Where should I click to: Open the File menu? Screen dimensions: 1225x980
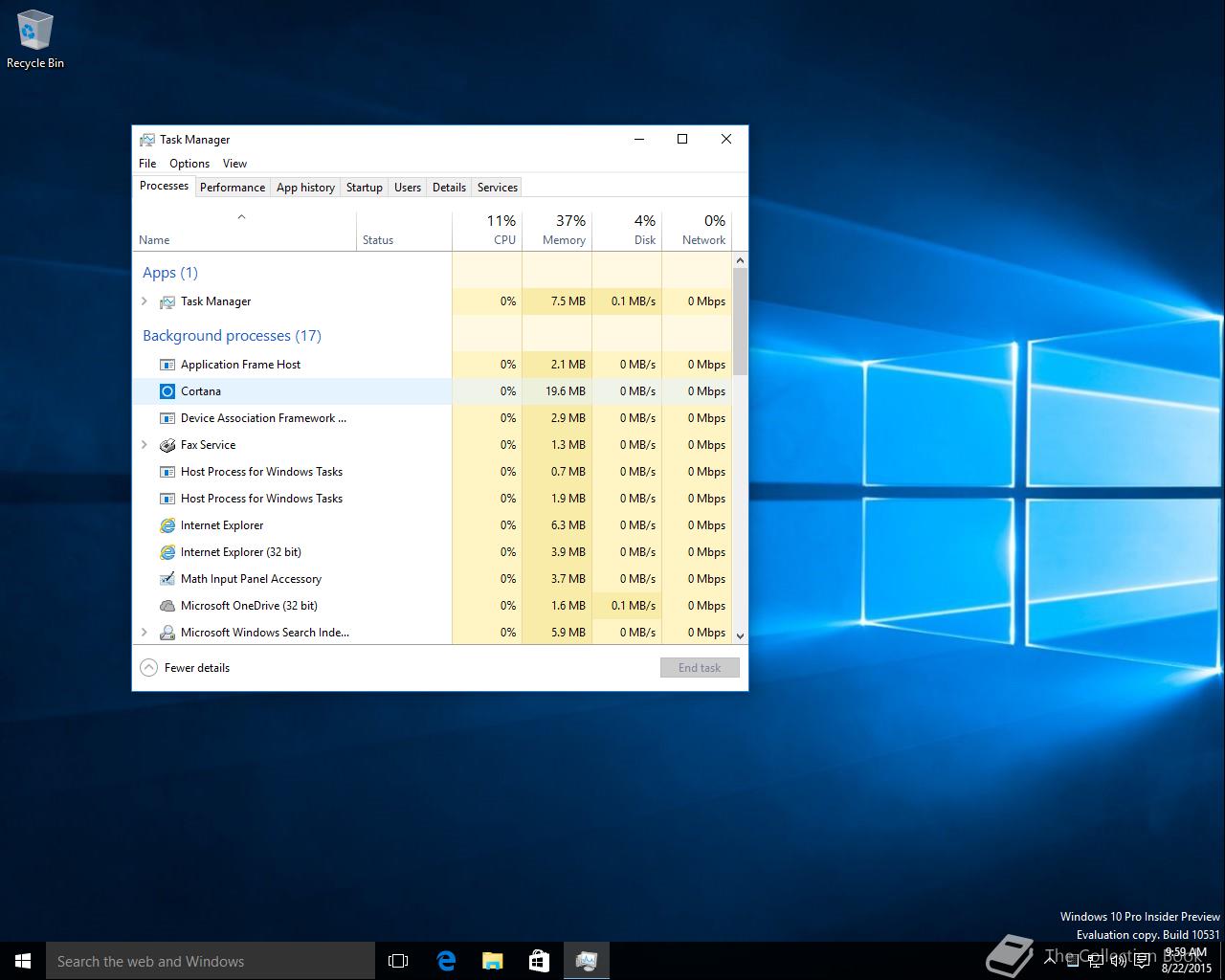tap(147, 164)
